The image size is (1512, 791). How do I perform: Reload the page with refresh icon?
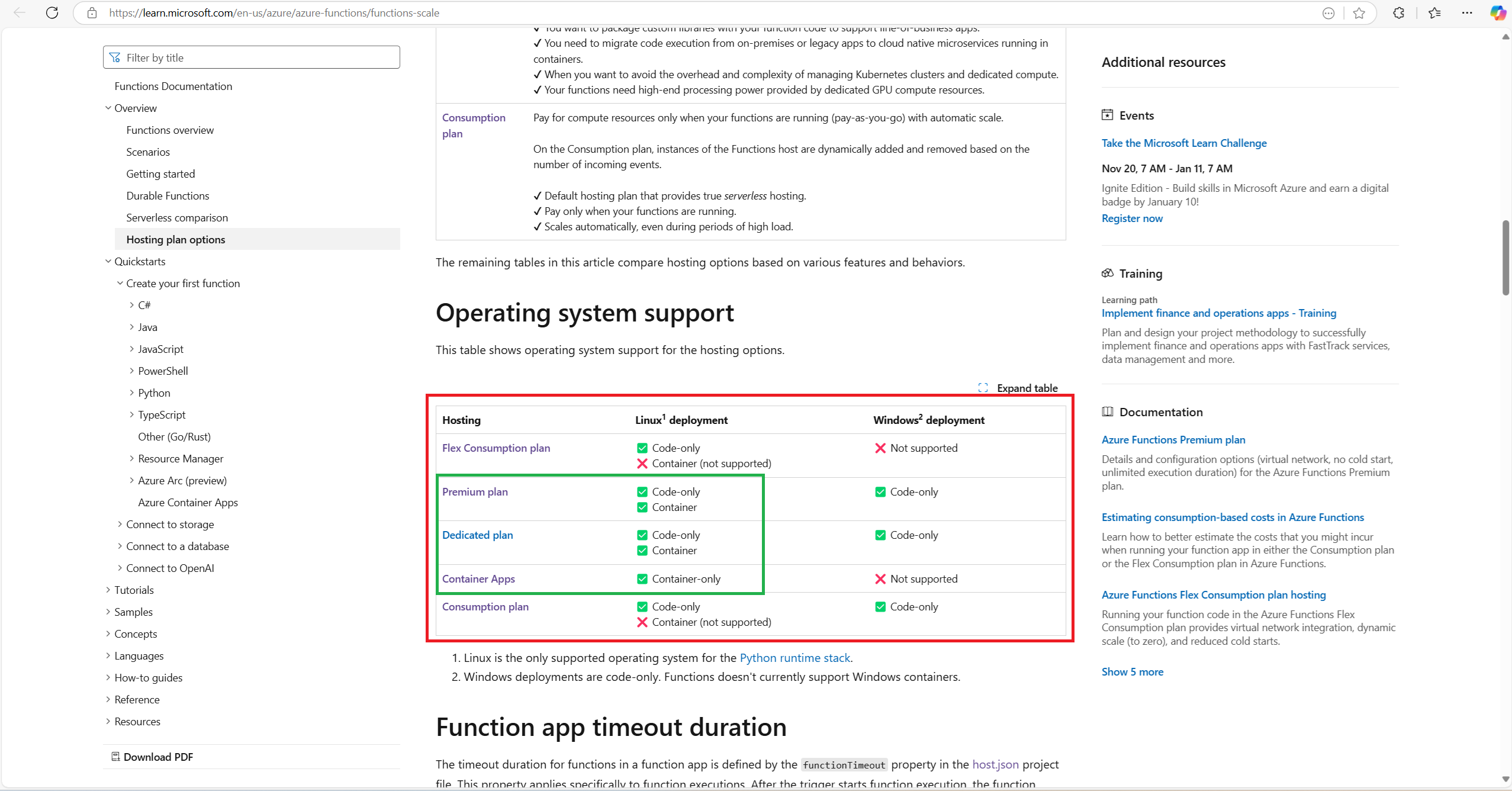(x=52, y=13)
